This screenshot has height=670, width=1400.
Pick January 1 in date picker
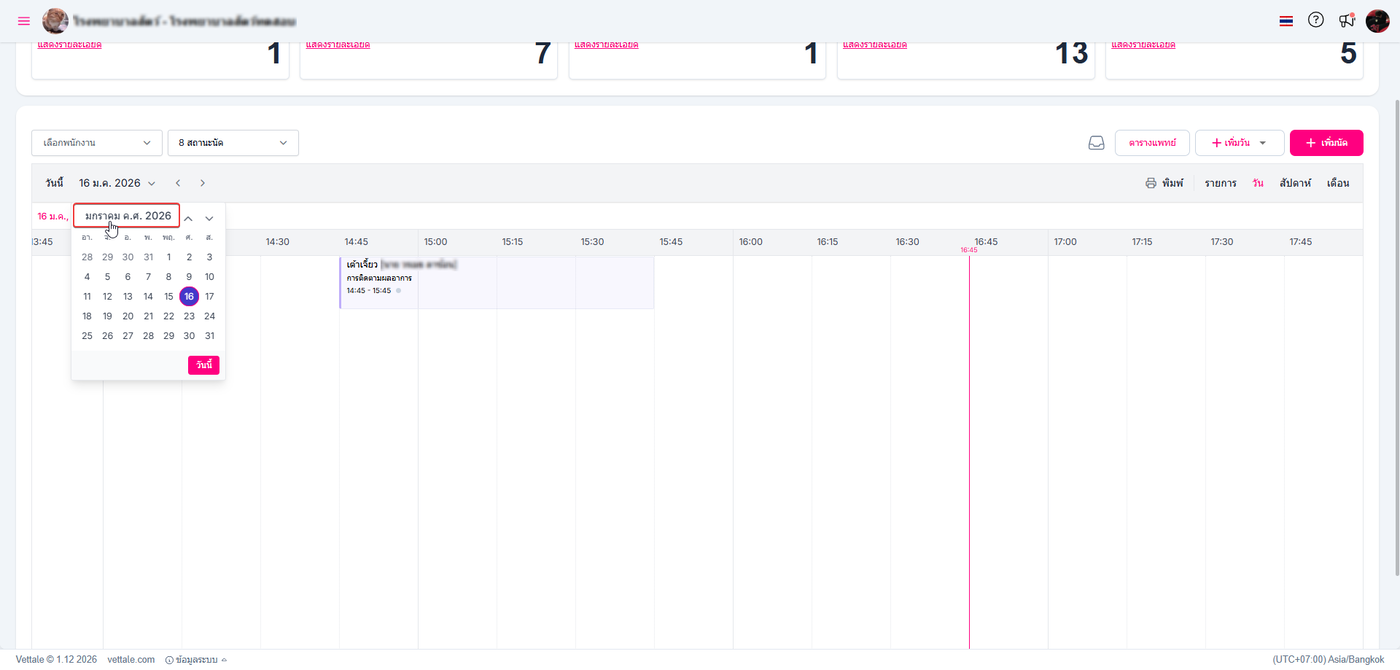169,257
